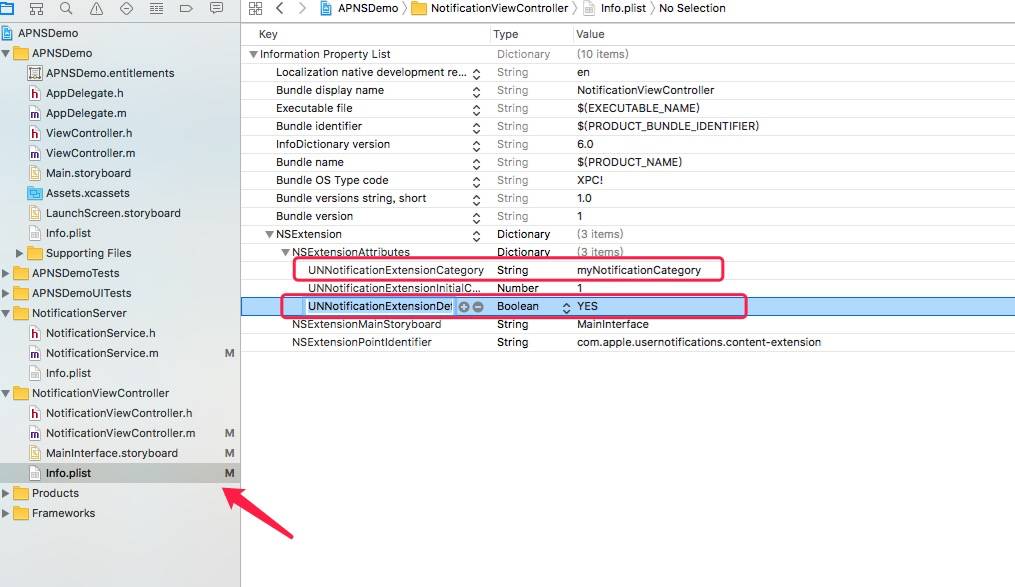Select ViewController.h file
The width and height of the screenshot is (1015, 587).
(89, 133)
